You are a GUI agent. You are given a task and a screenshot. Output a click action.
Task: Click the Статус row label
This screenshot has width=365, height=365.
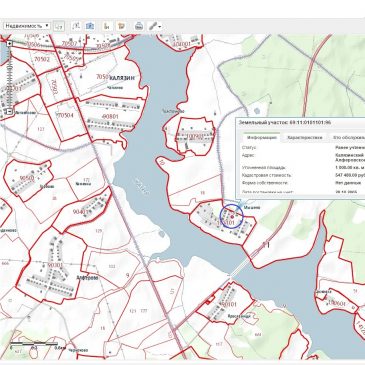pyautogui.click(x=249, y=147)
